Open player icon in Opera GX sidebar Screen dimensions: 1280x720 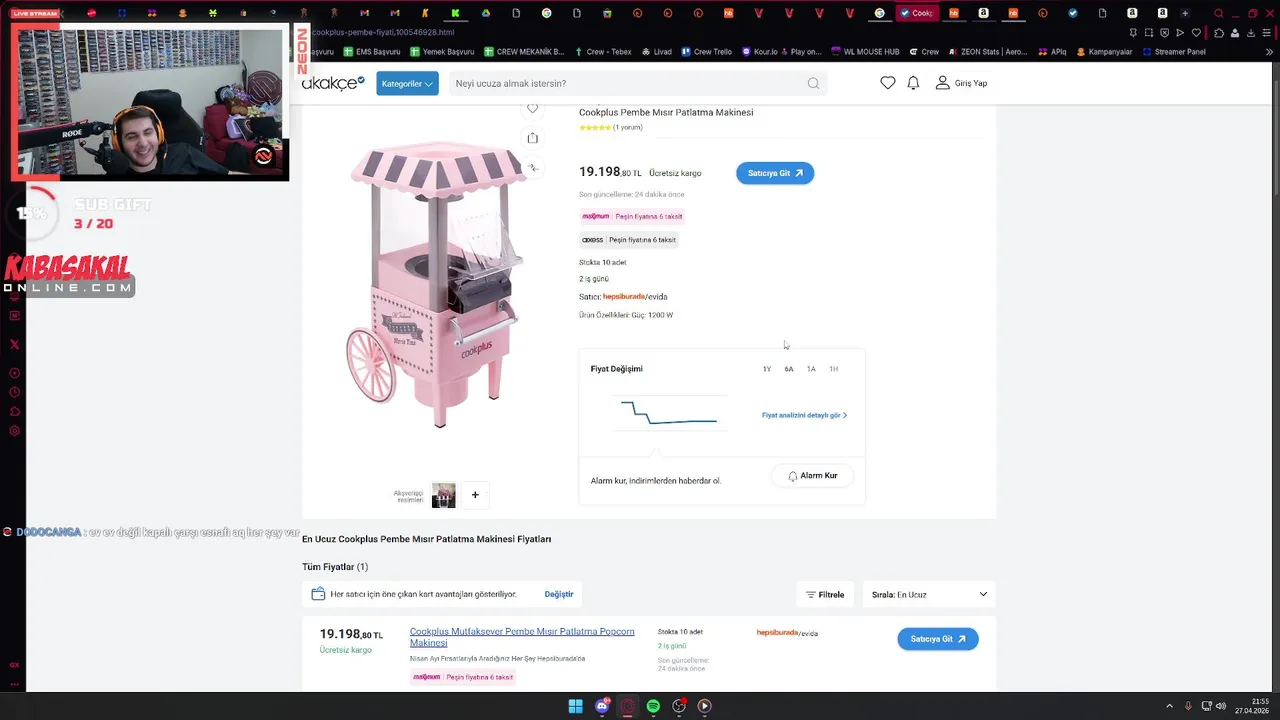click(x=14, y=373)
